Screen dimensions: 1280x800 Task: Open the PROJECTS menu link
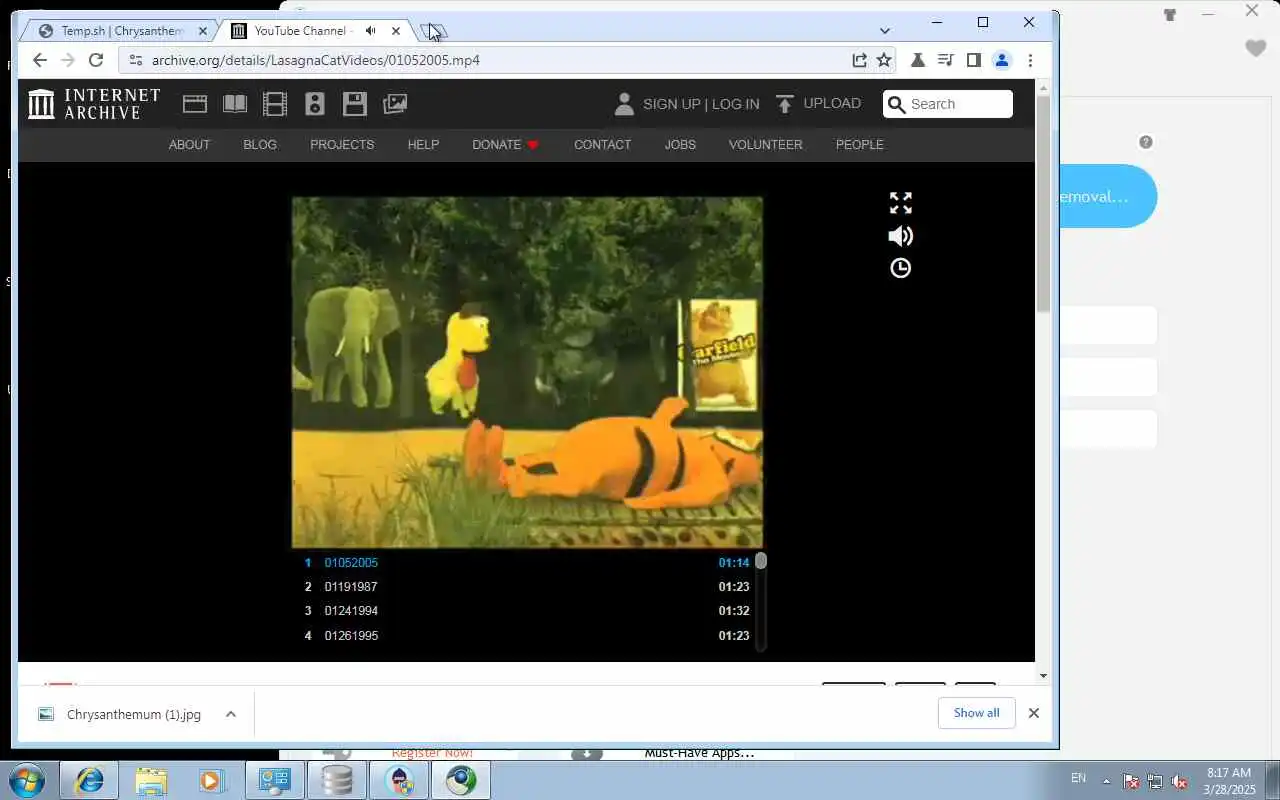coord(342,145)
